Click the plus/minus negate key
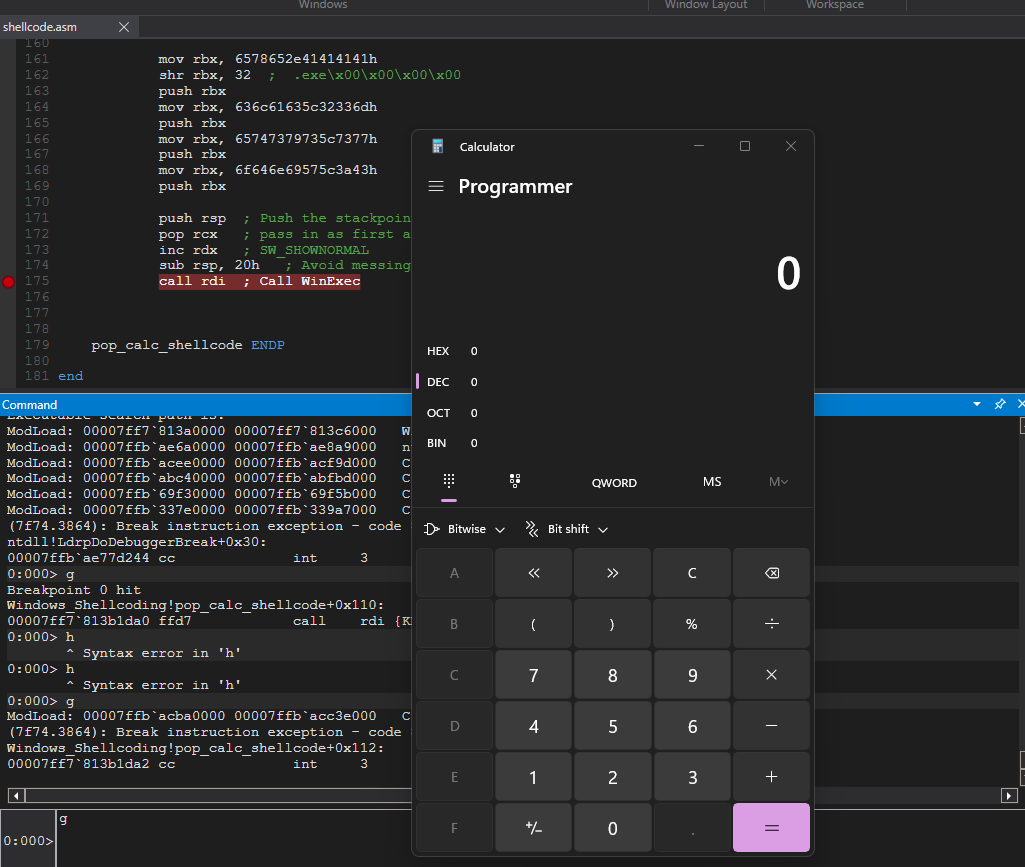The width and height of the screenshot is (1025, 867). pos(533,828)
